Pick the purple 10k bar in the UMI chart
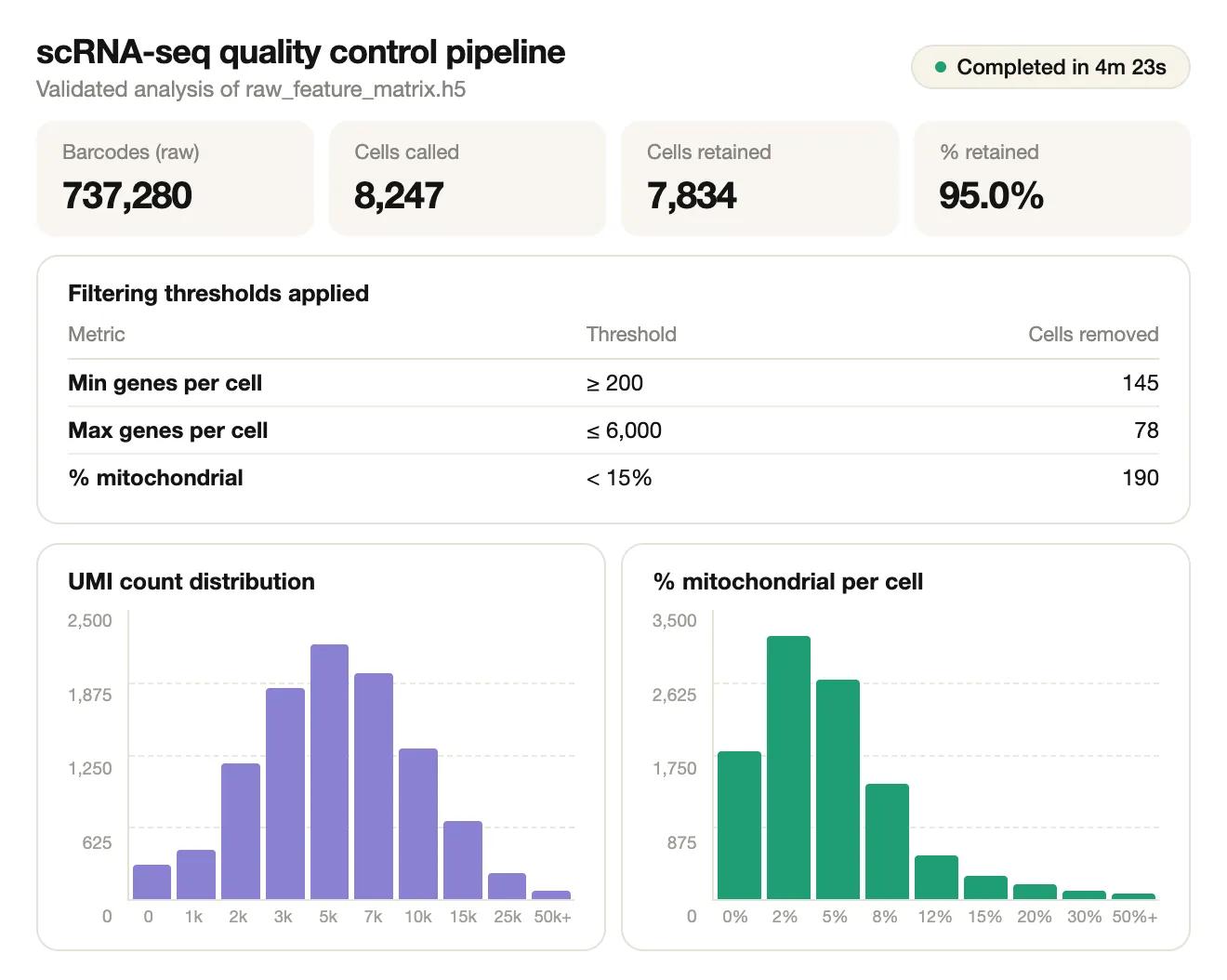 coord(418,824)
